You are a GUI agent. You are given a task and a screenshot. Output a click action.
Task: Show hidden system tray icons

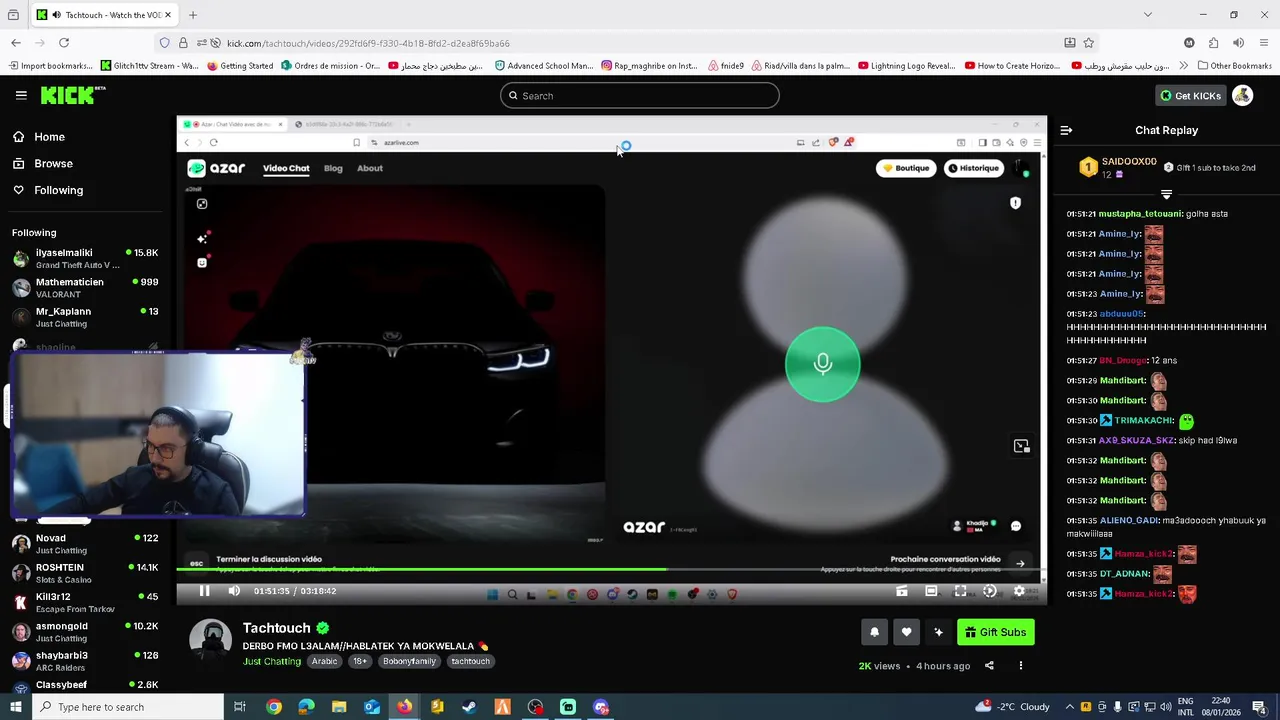click(x=1069, y=707)
